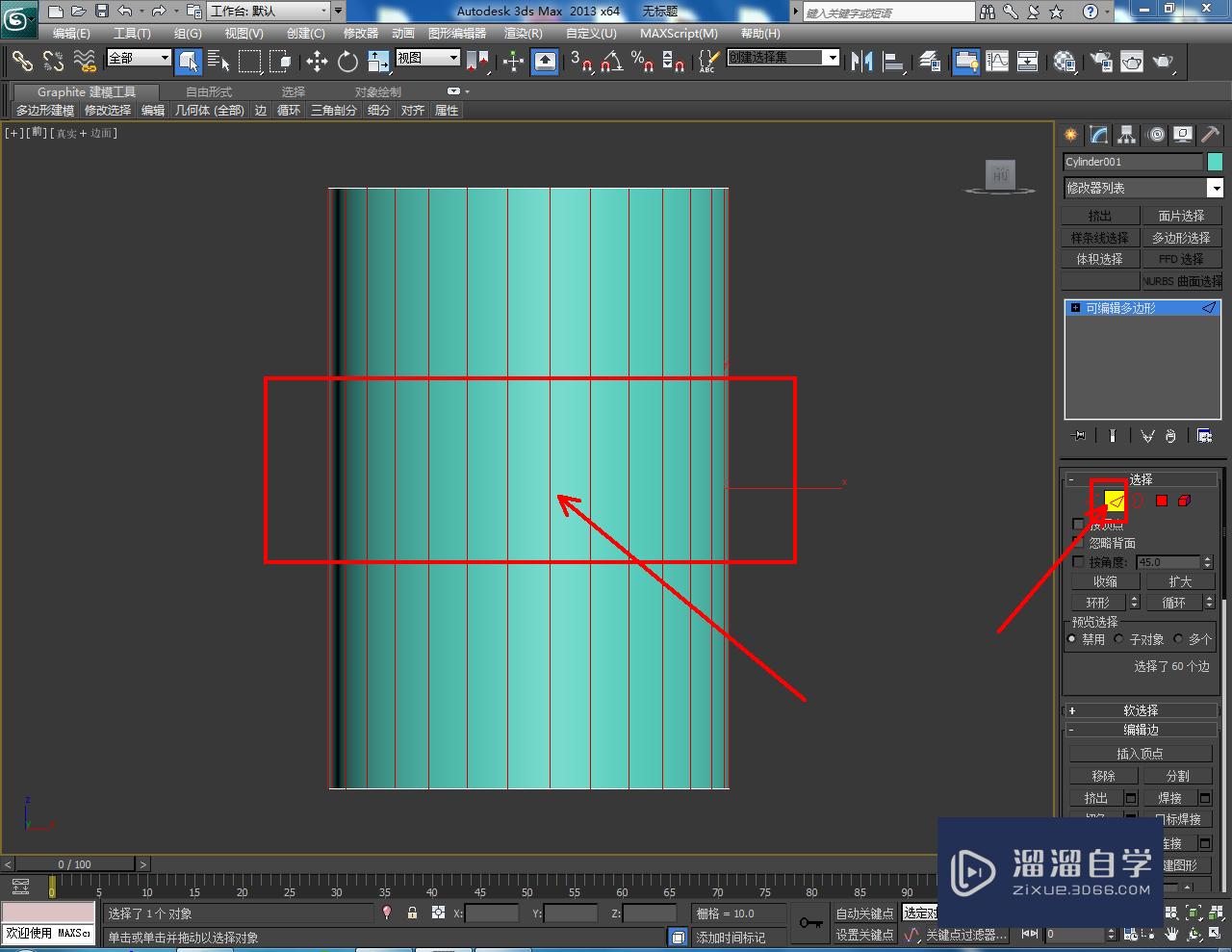
Task: Expand the 可编辑多边形 stack entry
Action: (1076, 308)
